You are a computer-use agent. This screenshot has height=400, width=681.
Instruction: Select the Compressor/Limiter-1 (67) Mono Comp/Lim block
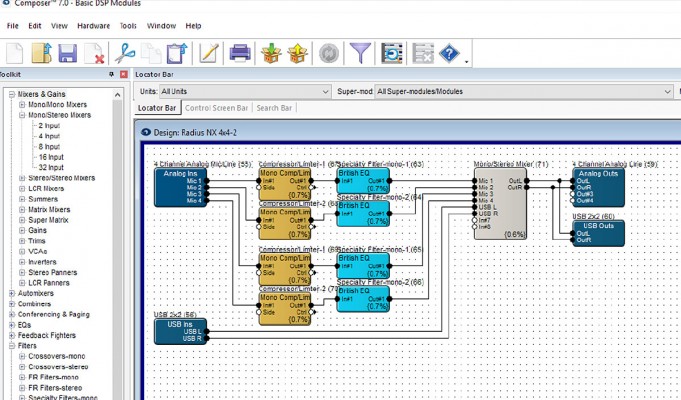(x=285, y=184)
